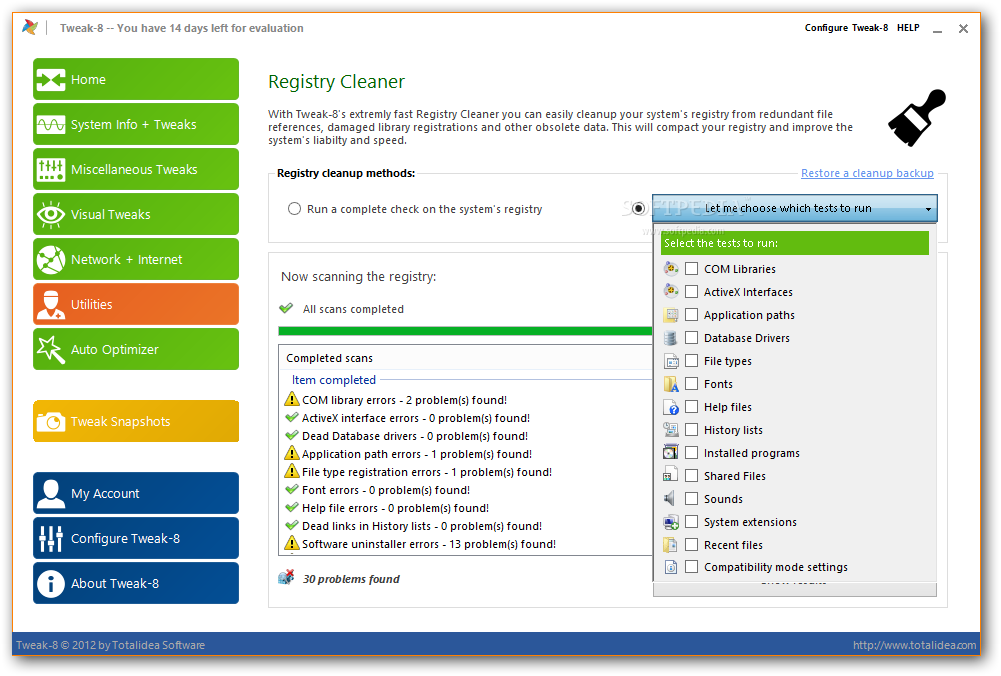Enable the COM Libraries checkbox
The image size is (1001, 676).
691,269
